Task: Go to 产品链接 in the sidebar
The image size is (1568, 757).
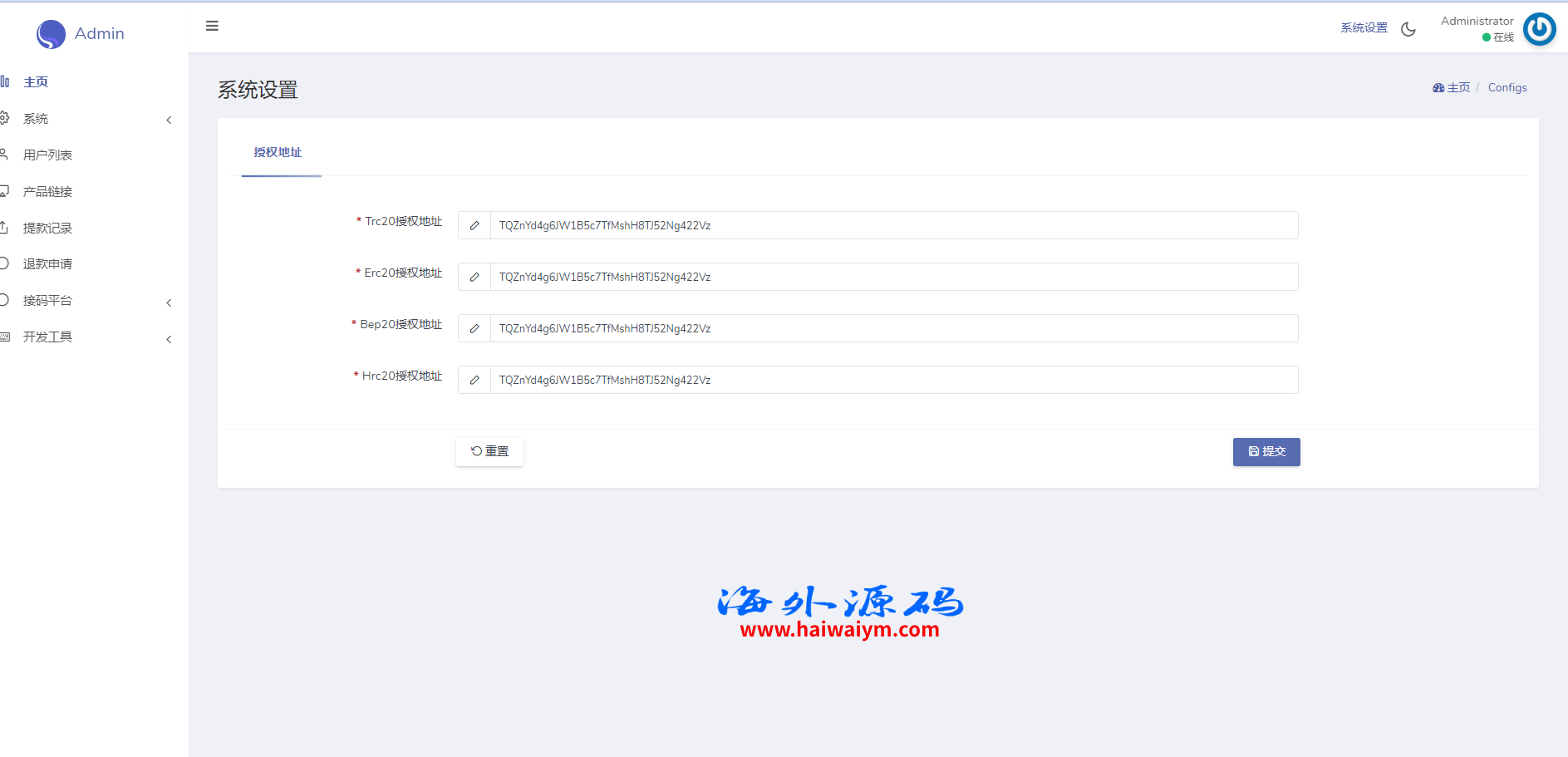Action: (47, 192)
